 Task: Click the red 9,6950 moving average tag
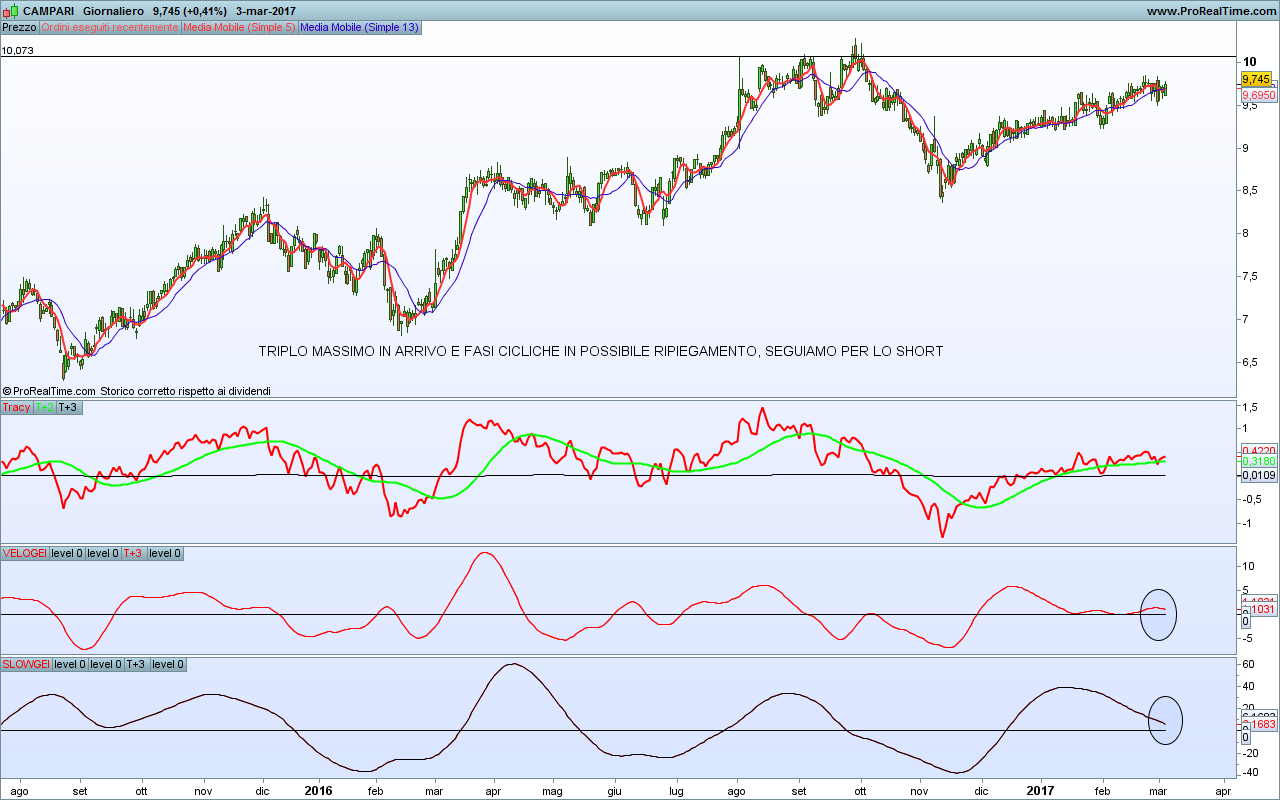[x=1257, y=95]
